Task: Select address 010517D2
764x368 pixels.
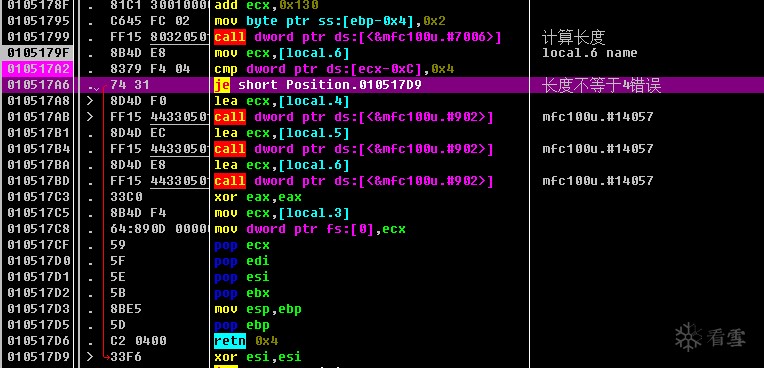Action: tap(38, 293)
